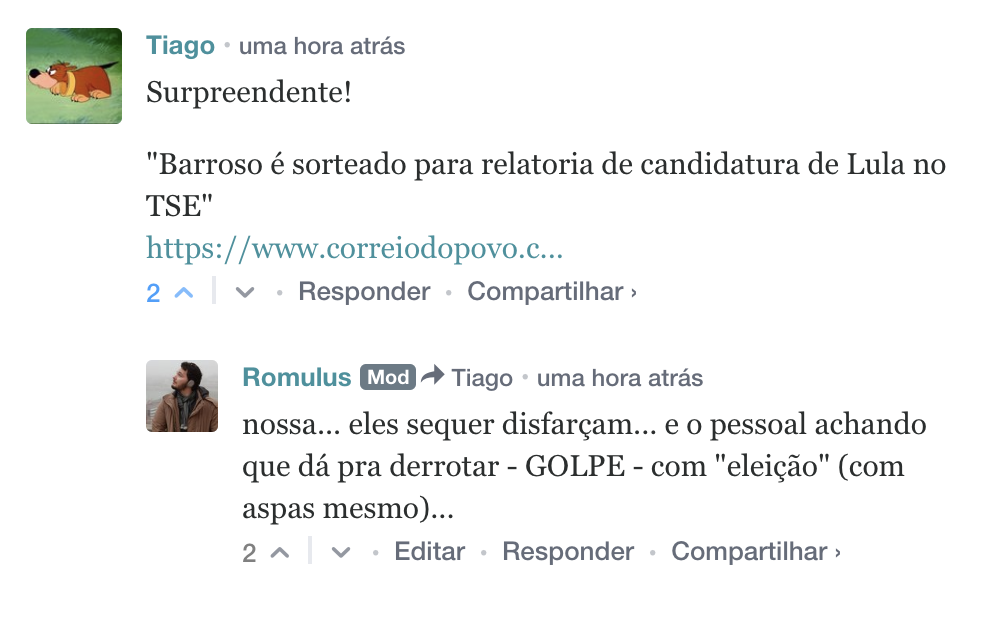The image size is (986, 624).
Task: Upvote Romulus's reply
Action: coord(280,553)
